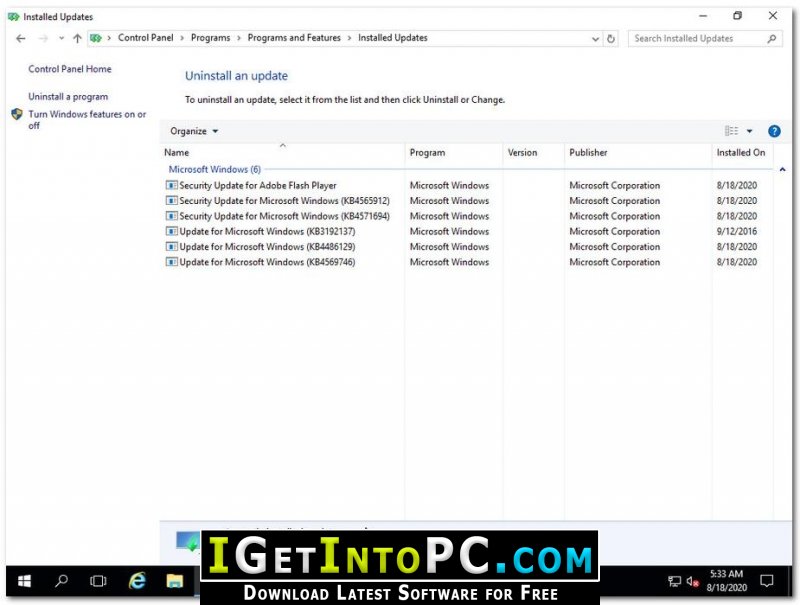
Task: Click the icon of the KB3192137 update
Action: point(171,231)
